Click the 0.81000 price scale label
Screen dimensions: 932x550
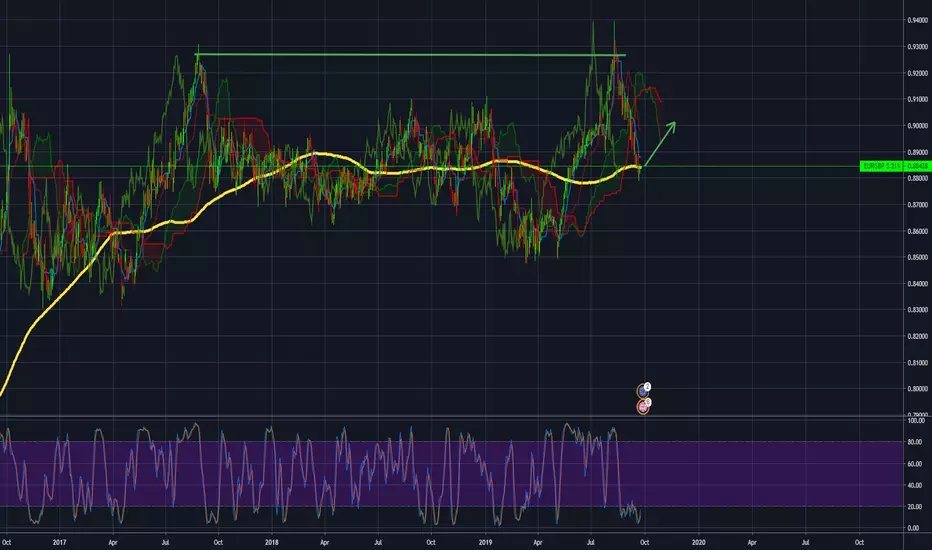pyautogui.click(x=917, y=363)
